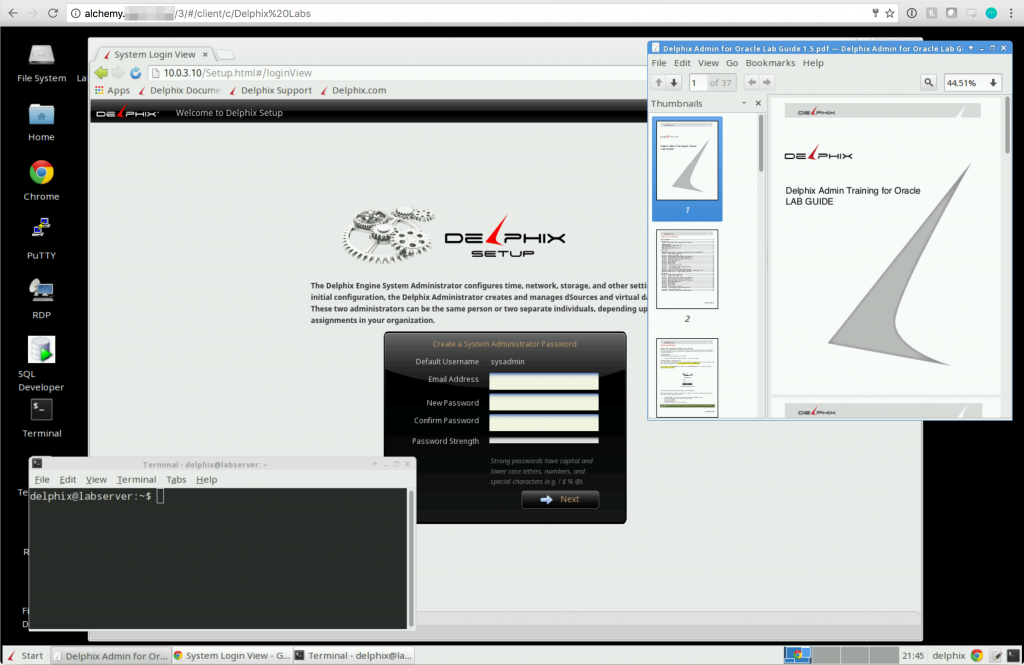Screen dimensions: 1024x665
Task: Open the PDF zoom level dropdown
Action: point(993,83)
